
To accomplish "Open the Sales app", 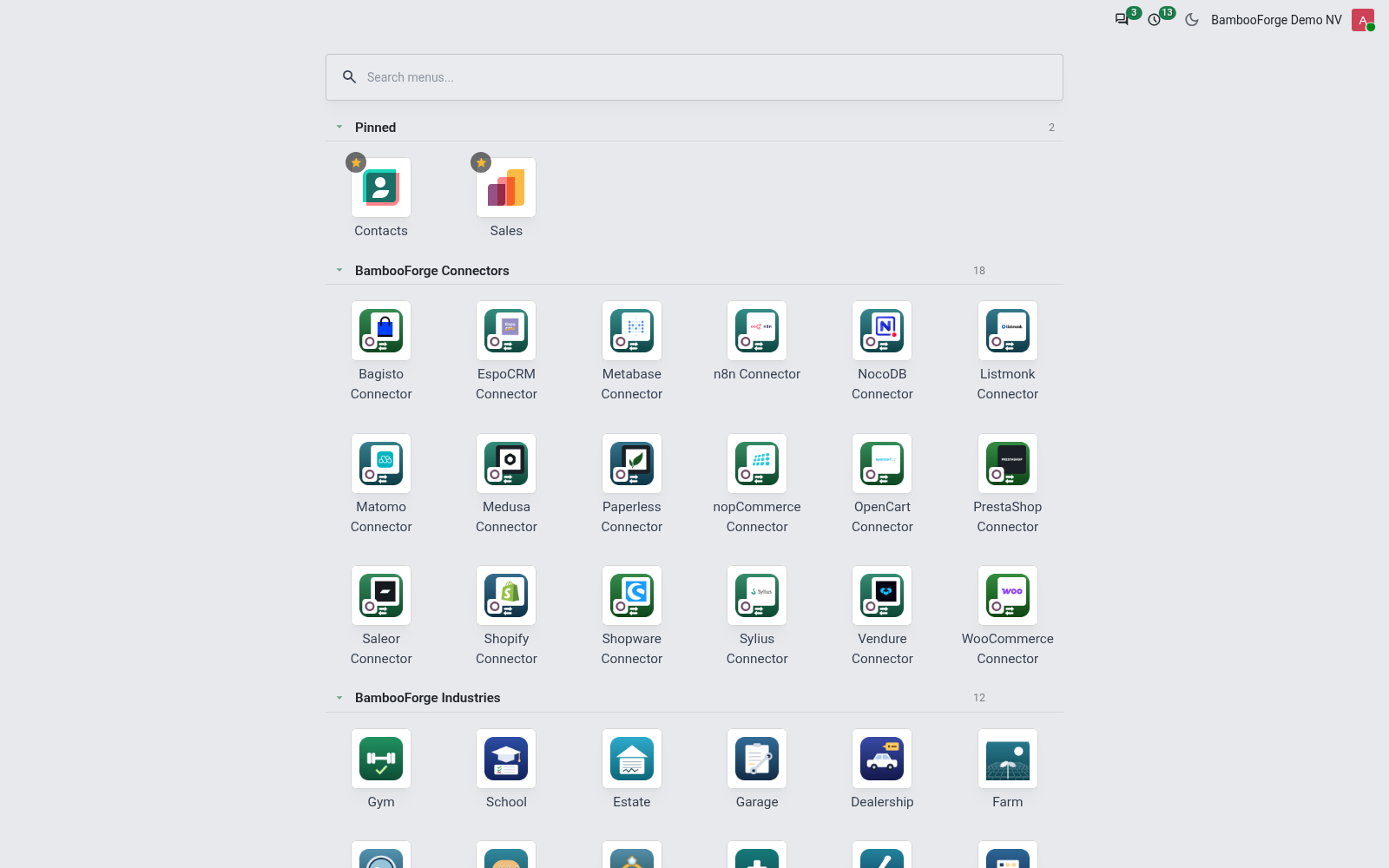I will [506, 187].
